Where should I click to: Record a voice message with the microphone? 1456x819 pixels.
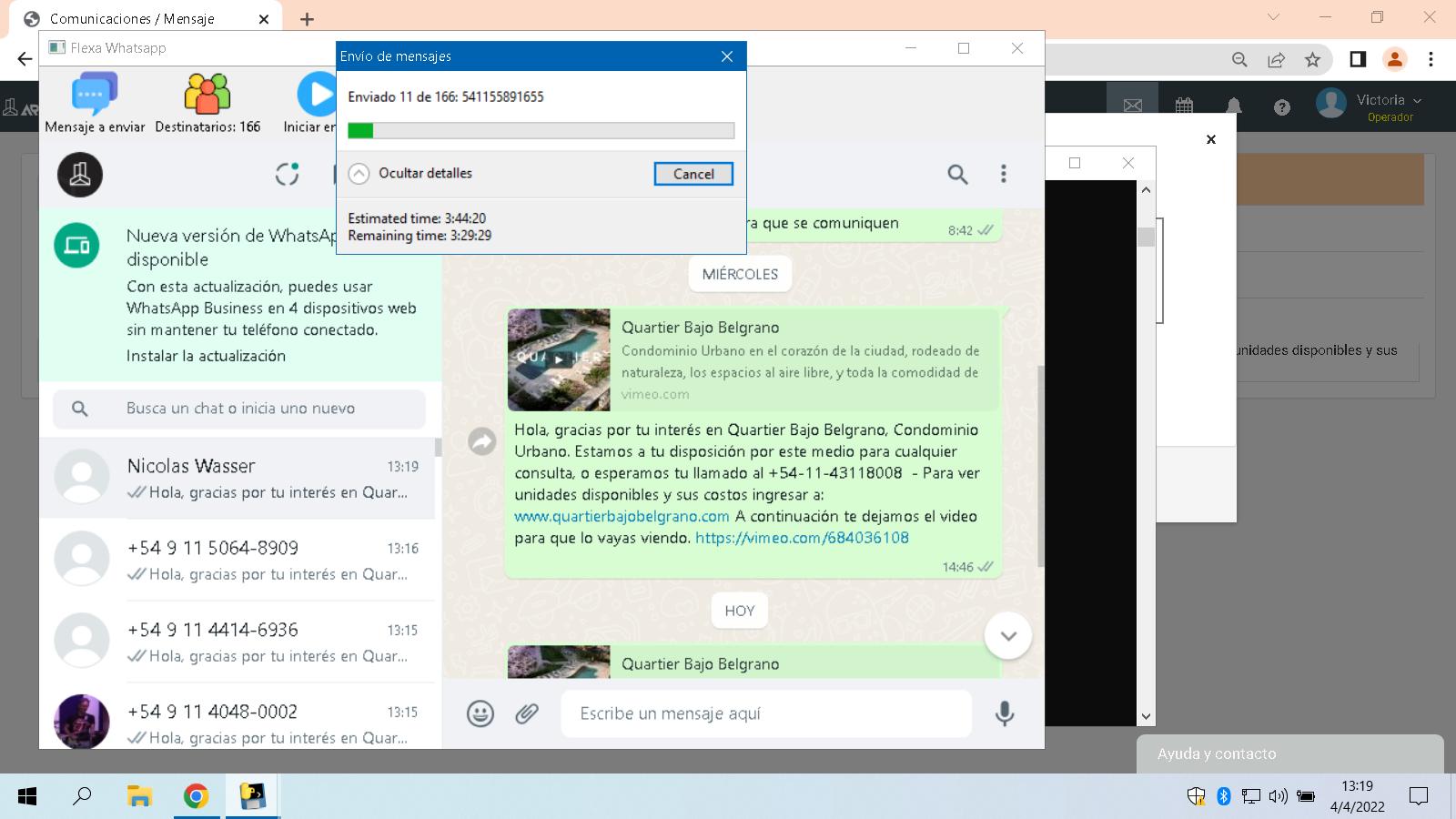[1005, 713]
